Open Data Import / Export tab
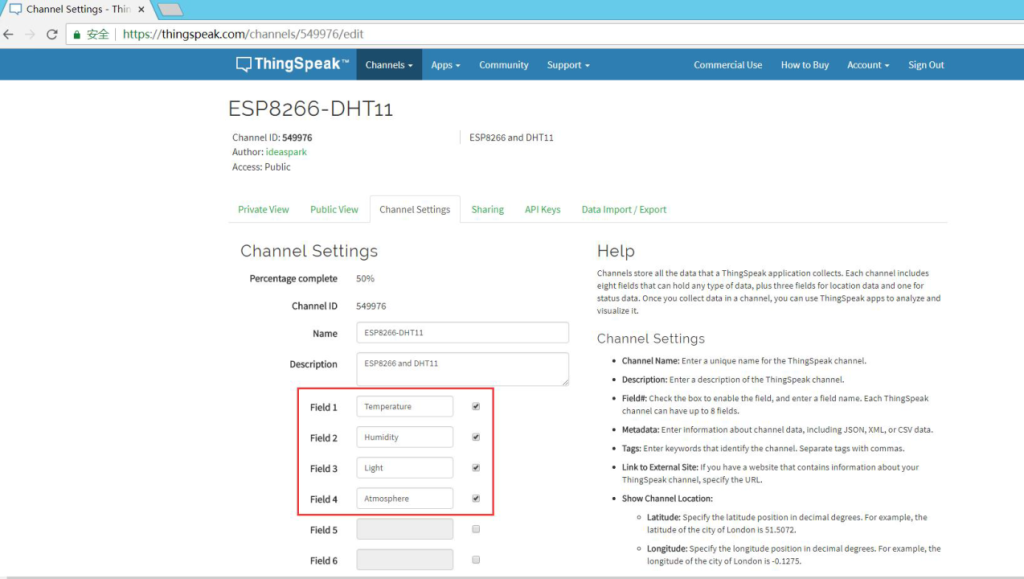1024x579 pixels. coord(624,210)
